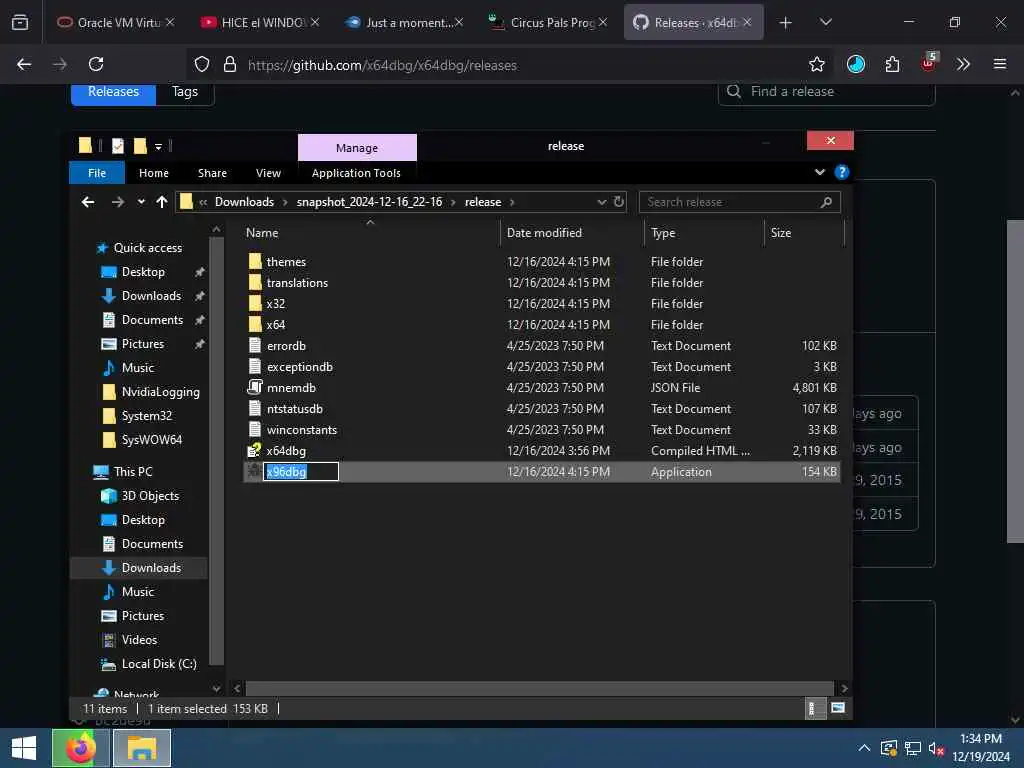This screenshot has width=1024, height=768.
Task: Refresh the release folder view
Action: tap(619, 202)
